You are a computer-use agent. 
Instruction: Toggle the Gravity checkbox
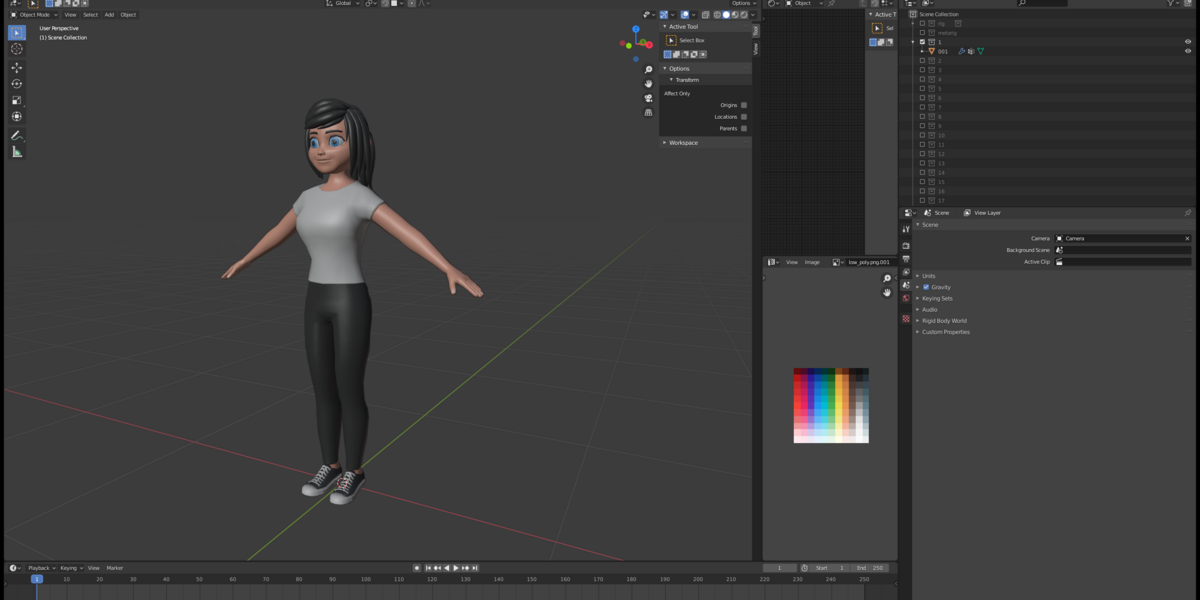pyautogui.click(x=926, y=287)
